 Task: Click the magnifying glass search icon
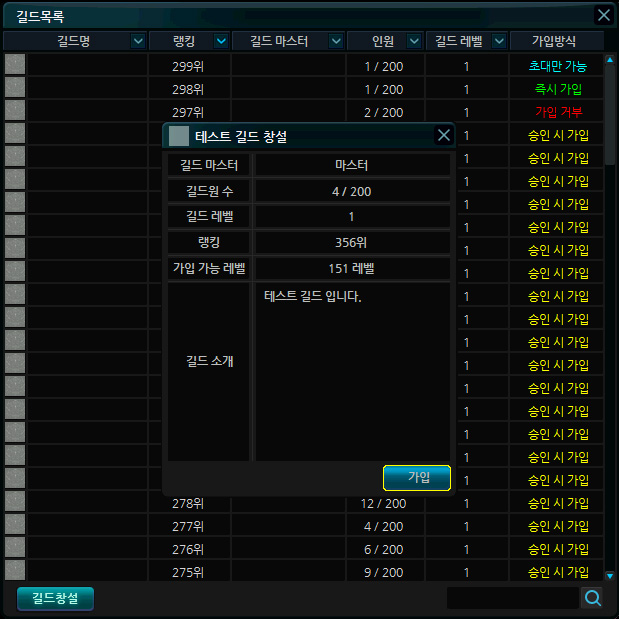click(x=593, y=598)
